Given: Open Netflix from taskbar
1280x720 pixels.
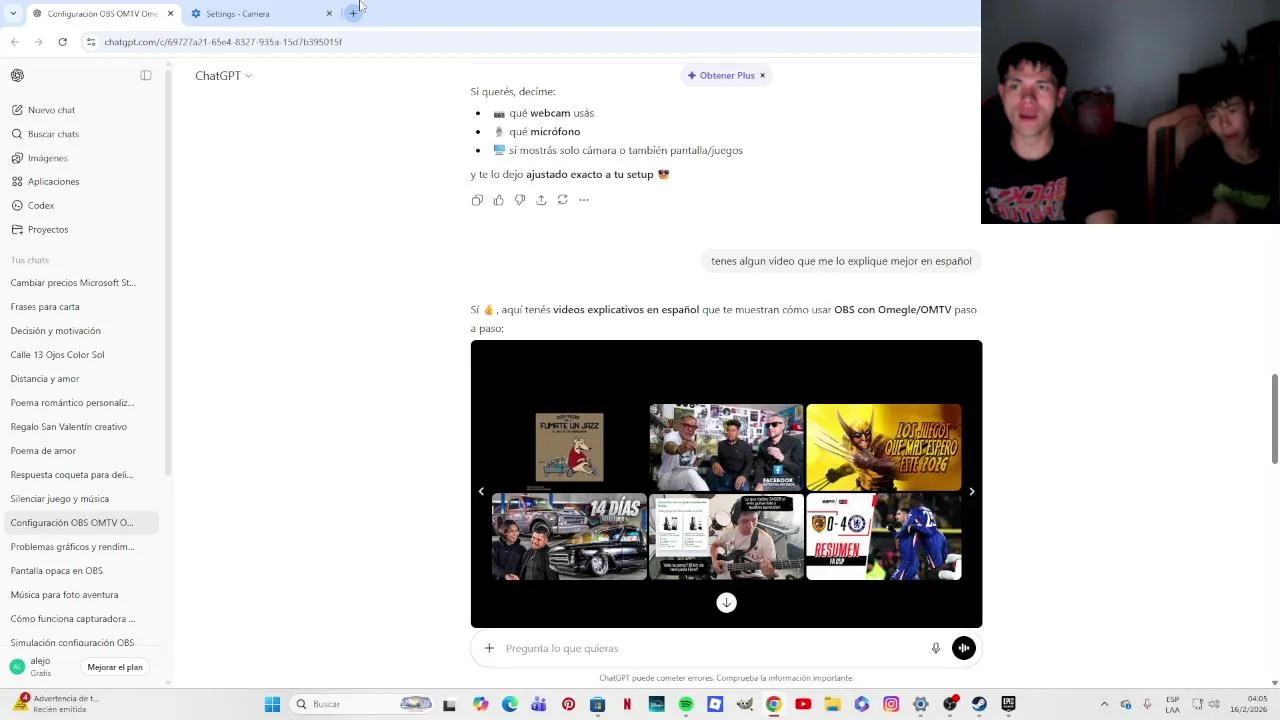Looking at the screenshot, I should tap(627, 704).
